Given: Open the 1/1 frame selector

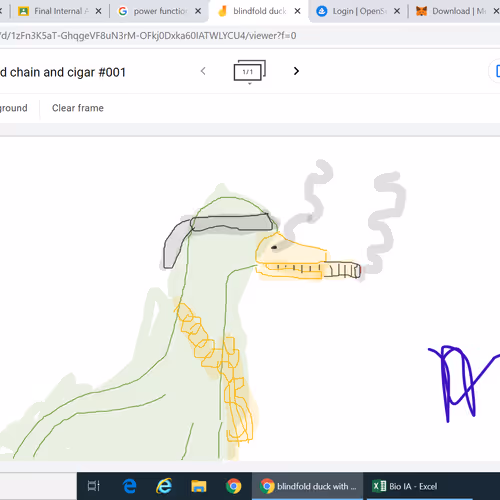Looking at the screenshot, I should (250, 71).
